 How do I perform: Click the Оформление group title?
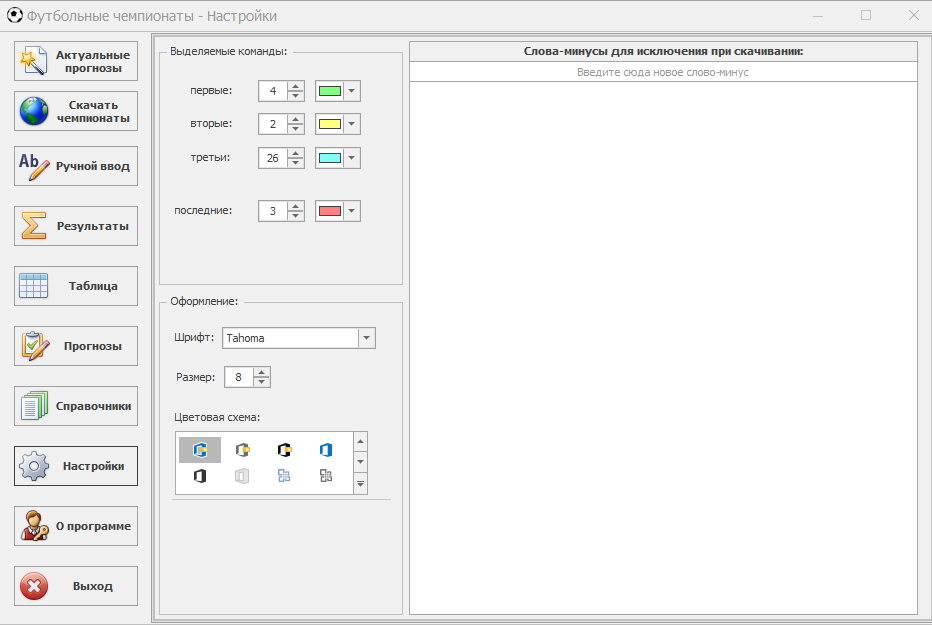pyautogui.click(x=204, y=301)
